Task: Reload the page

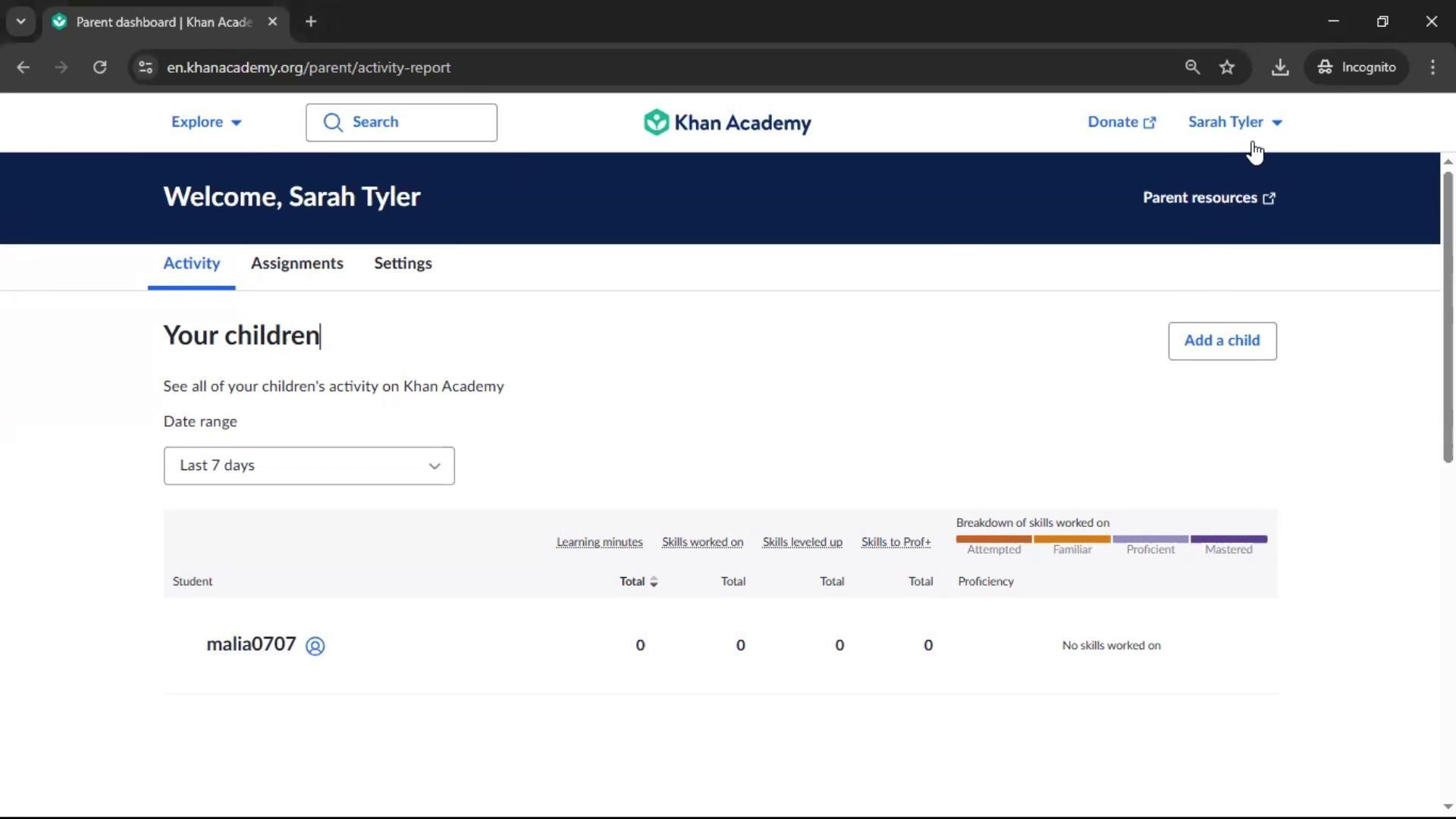Action: [99, 67]
